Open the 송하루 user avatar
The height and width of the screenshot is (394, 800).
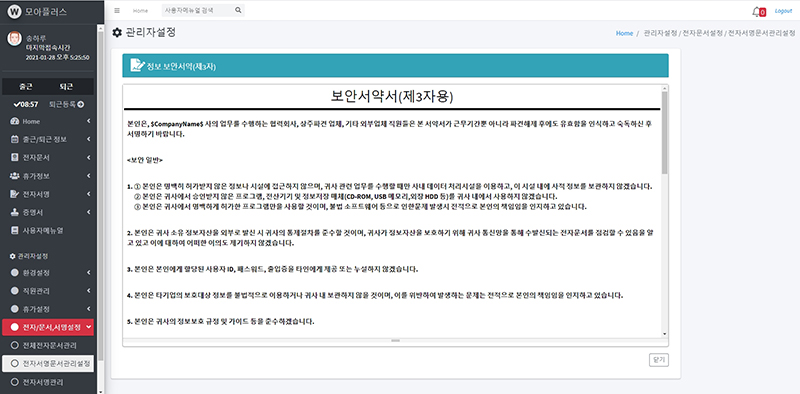(14, 39)
